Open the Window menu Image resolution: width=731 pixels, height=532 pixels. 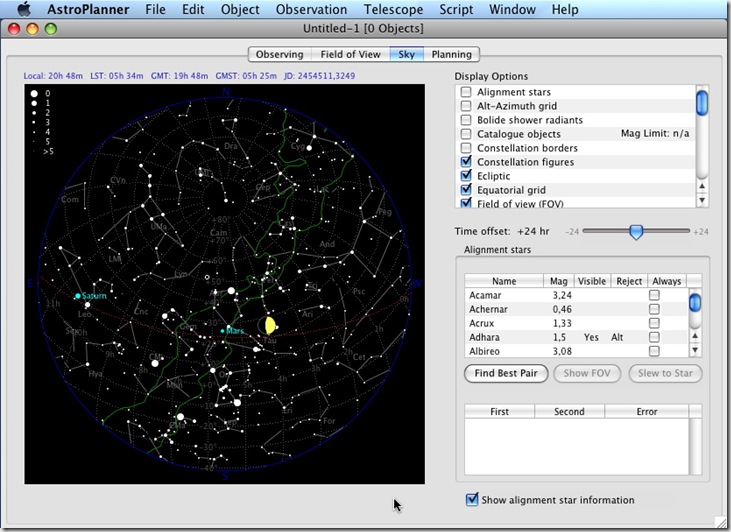[x=512, y=9]
